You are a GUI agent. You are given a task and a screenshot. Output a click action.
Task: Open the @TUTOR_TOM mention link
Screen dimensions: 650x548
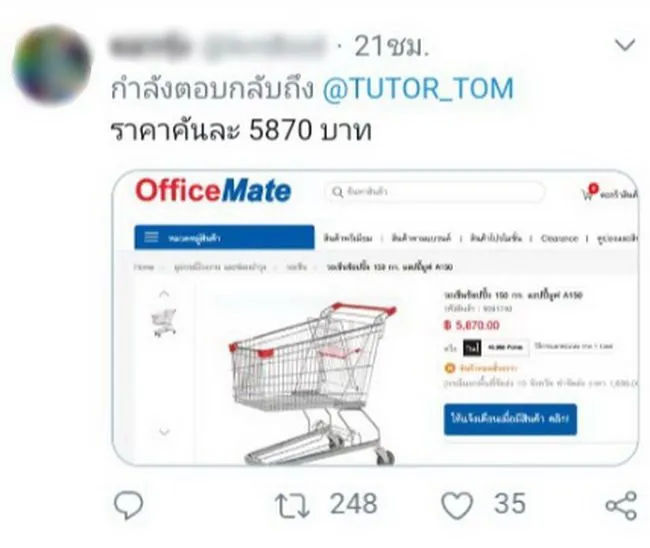click(x=418, y=89)
